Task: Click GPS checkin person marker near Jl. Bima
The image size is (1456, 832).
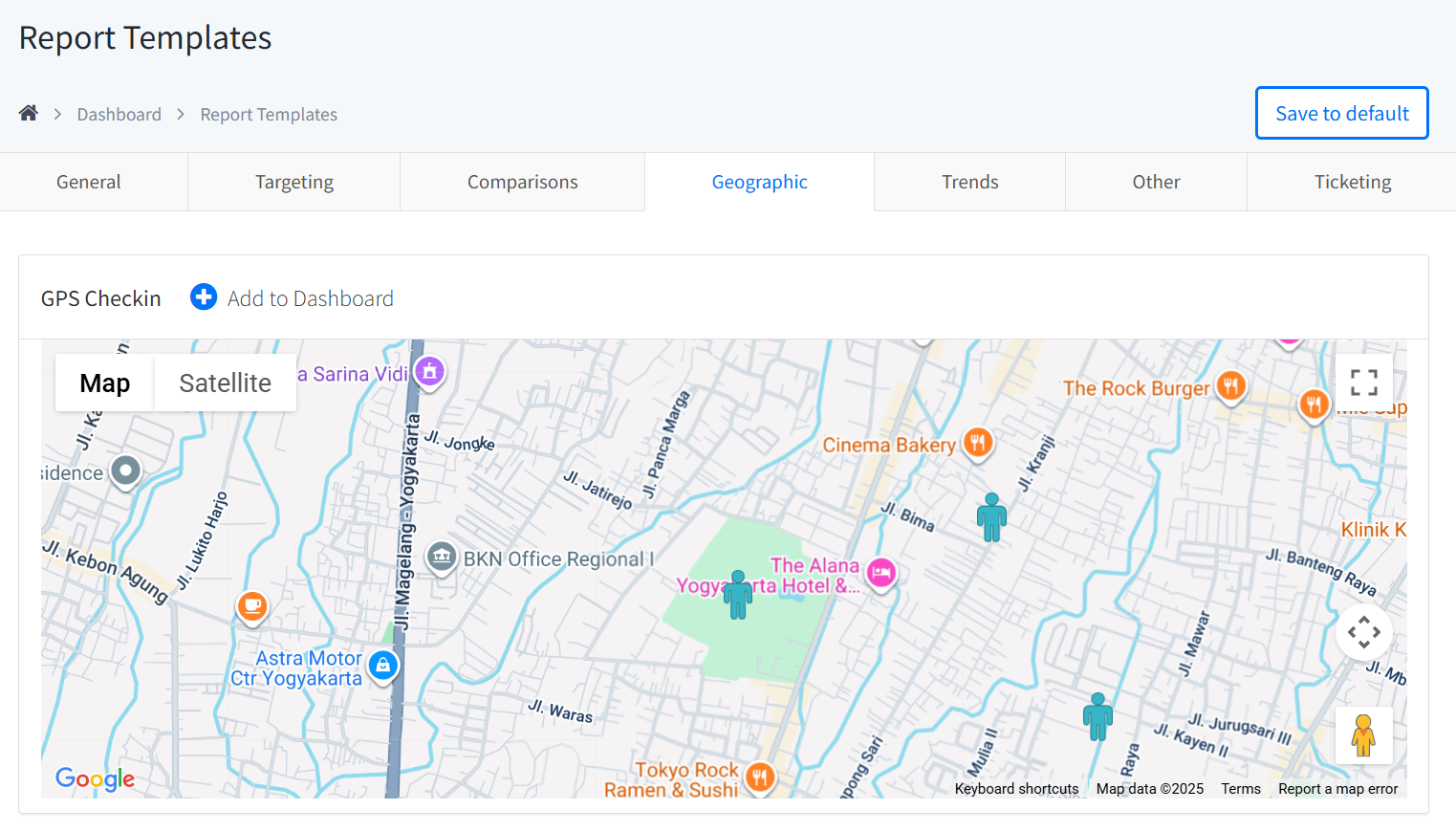Action: 991,517
